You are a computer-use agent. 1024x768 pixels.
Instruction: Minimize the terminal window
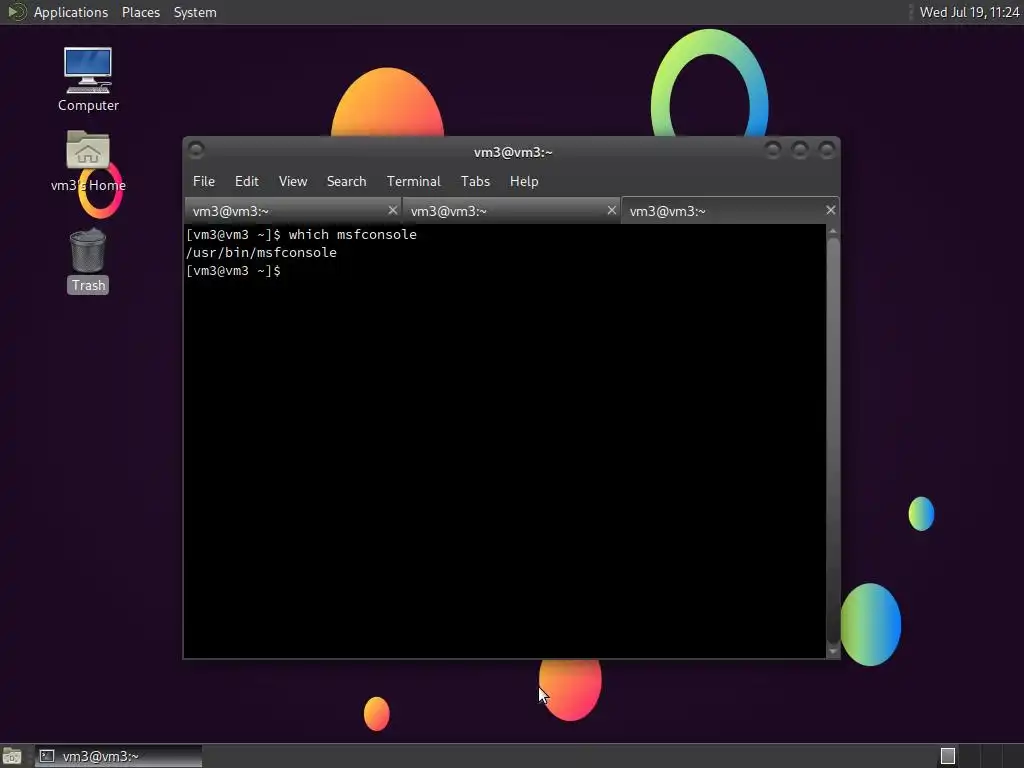pos(773,150)
